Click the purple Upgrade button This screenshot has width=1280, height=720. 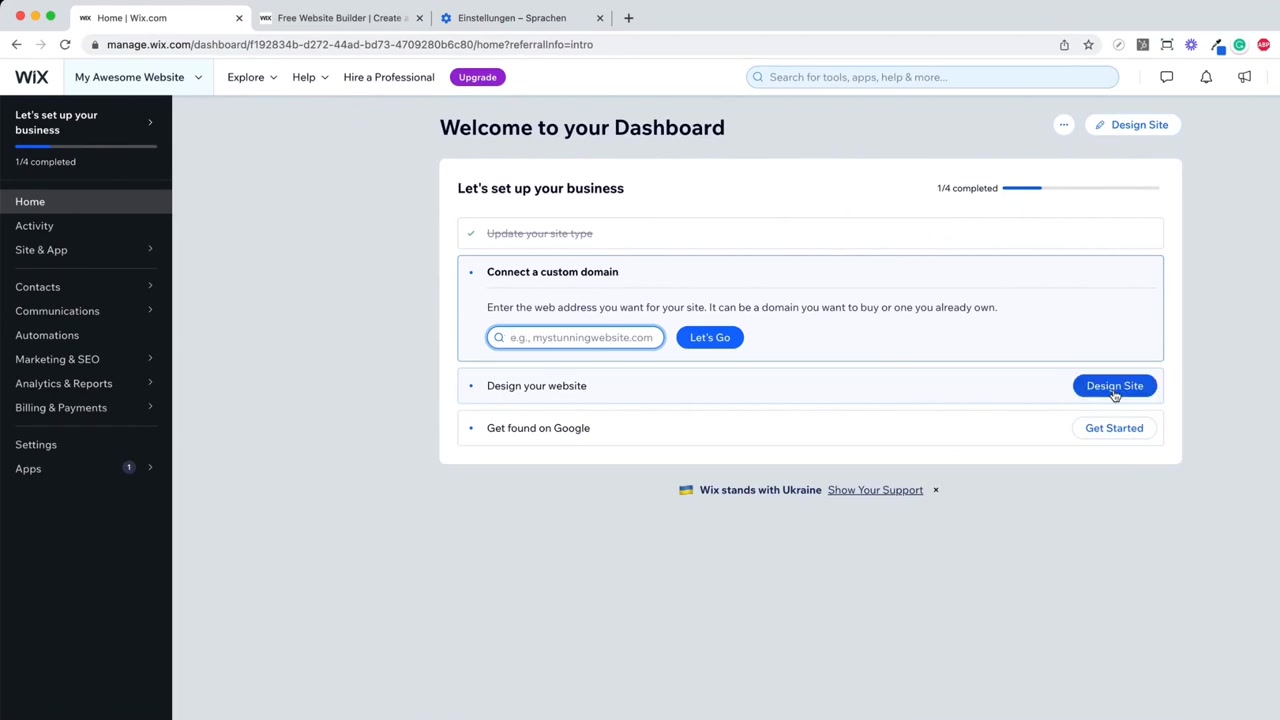(x=477, y=77)
